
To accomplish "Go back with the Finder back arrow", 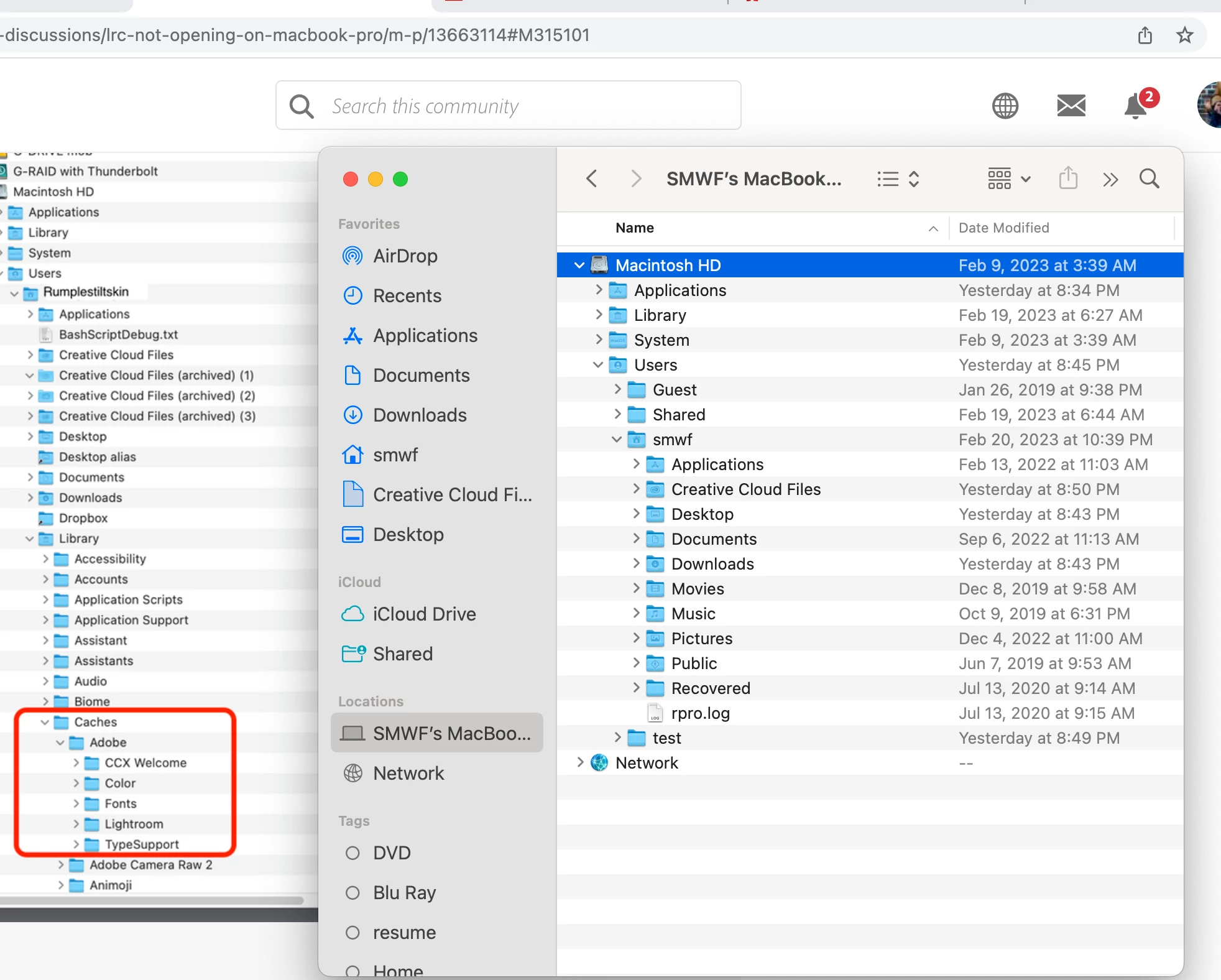I will [x=592, y=179].
